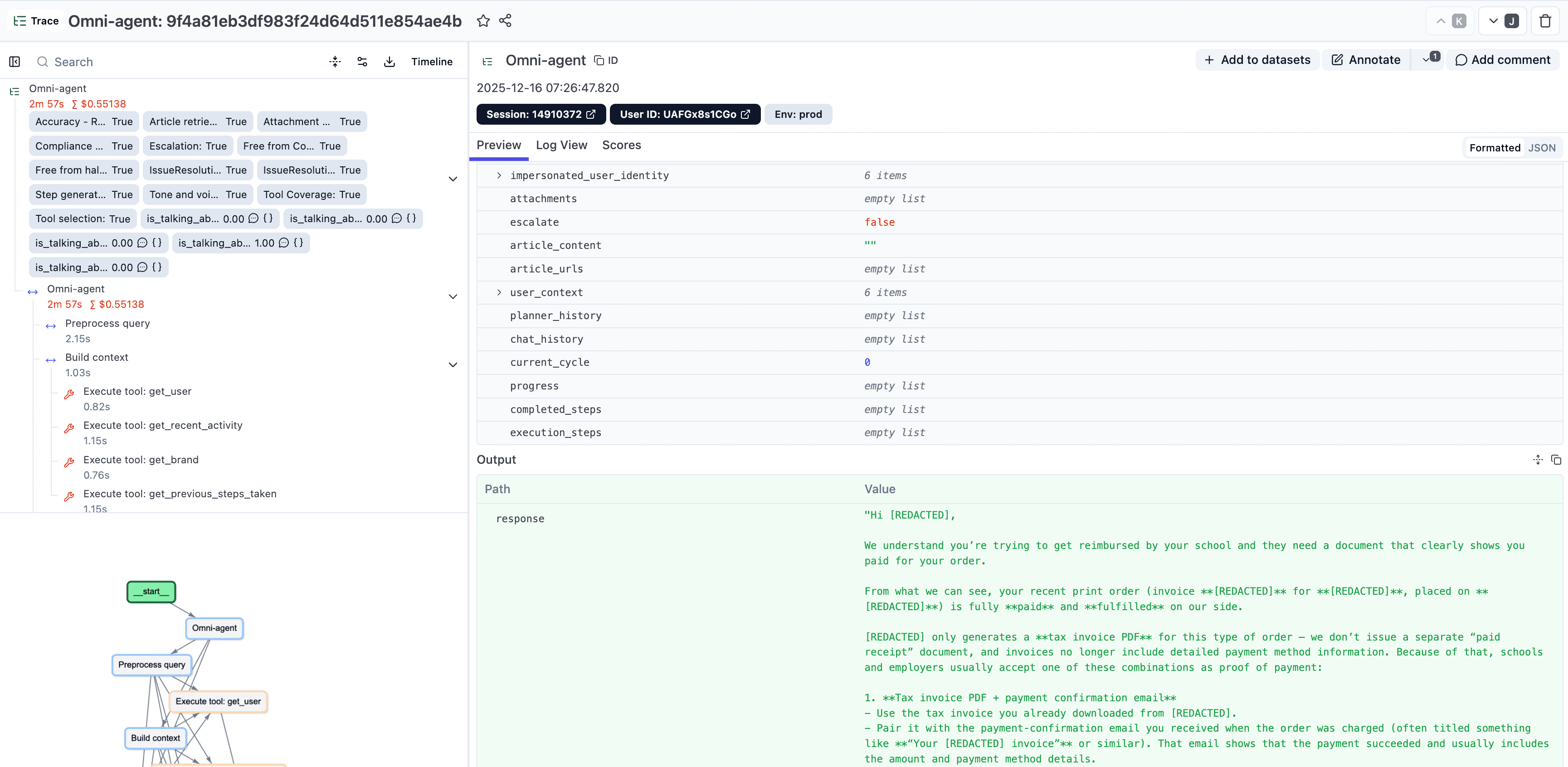The image size is (1568, 767).
Task: Collapse the left sidebar panel
Action: tap(15, 62)
